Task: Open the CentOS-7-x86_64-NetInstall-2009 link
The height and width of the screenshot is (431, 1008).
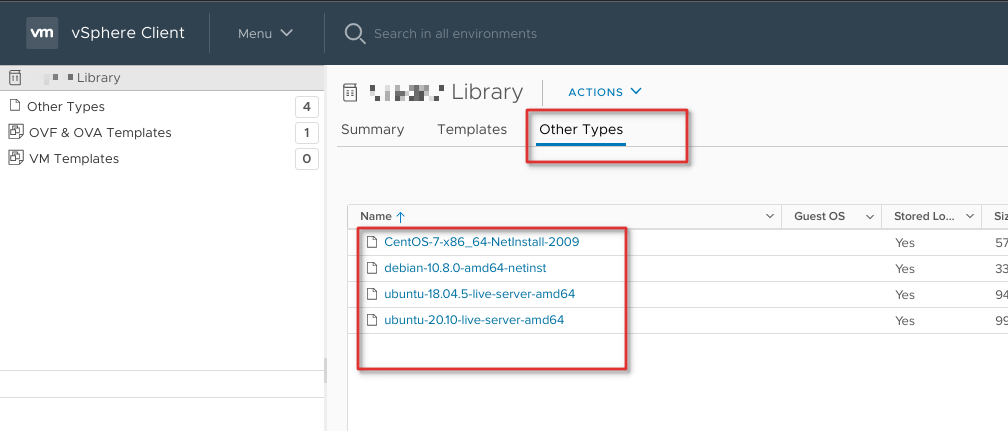Action: [x=482, y=242]
